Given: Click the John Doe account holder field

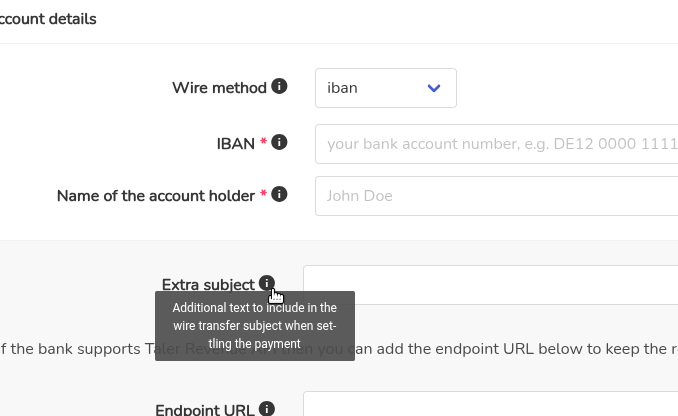Looking at the screenshot, I should pyautogui.click(x=496, y=196).
